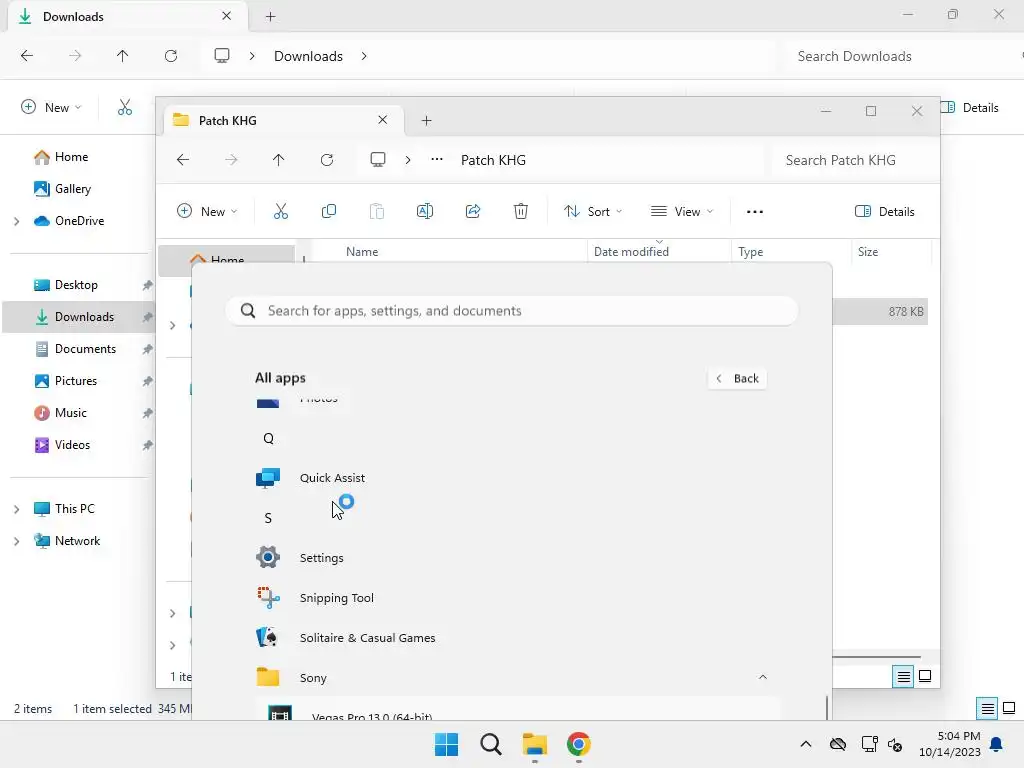
Task: Open See more options in Patch KHG toolbar
Action: [x=755, y=212]
